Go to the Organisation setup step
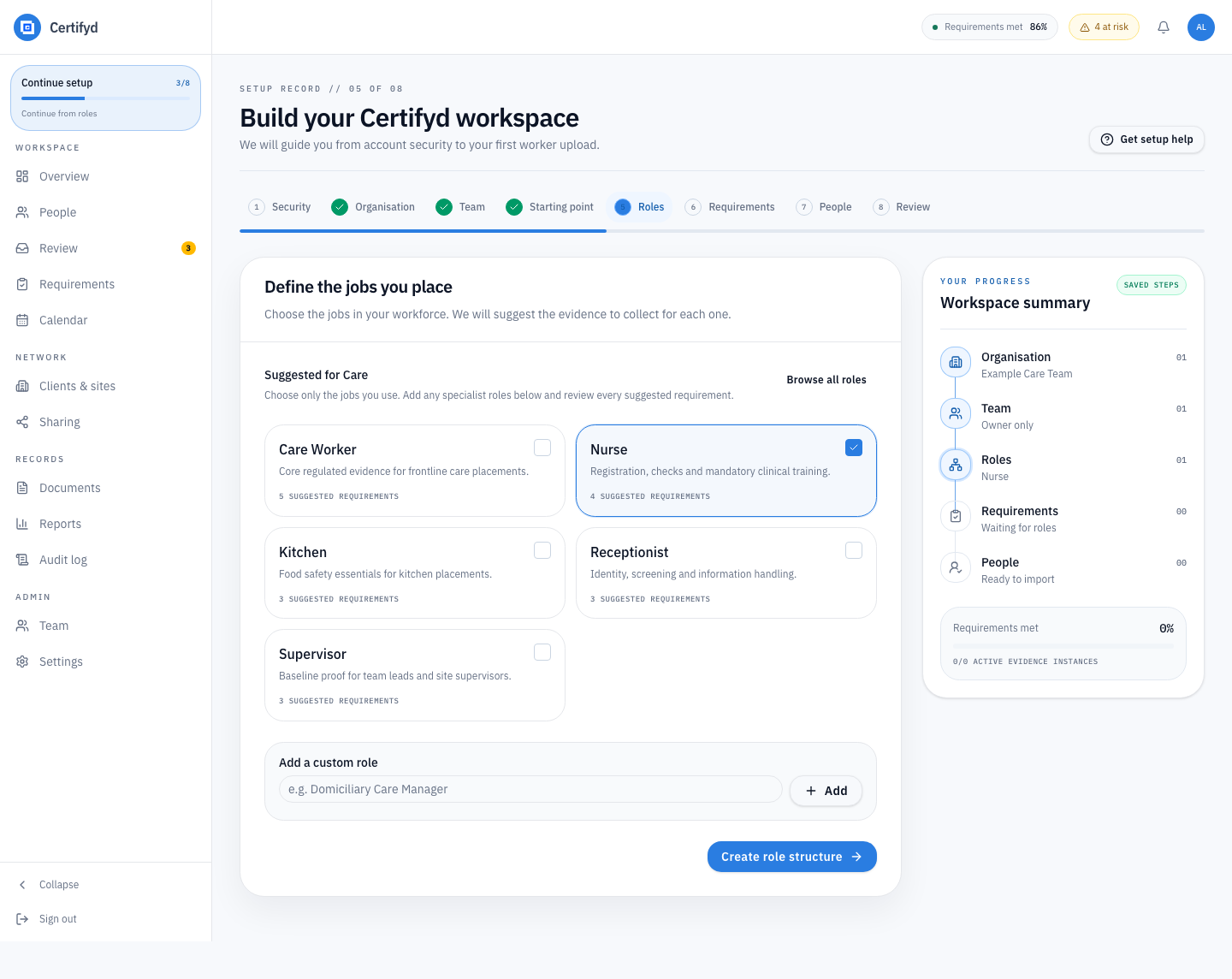 [x=373, y=207]
